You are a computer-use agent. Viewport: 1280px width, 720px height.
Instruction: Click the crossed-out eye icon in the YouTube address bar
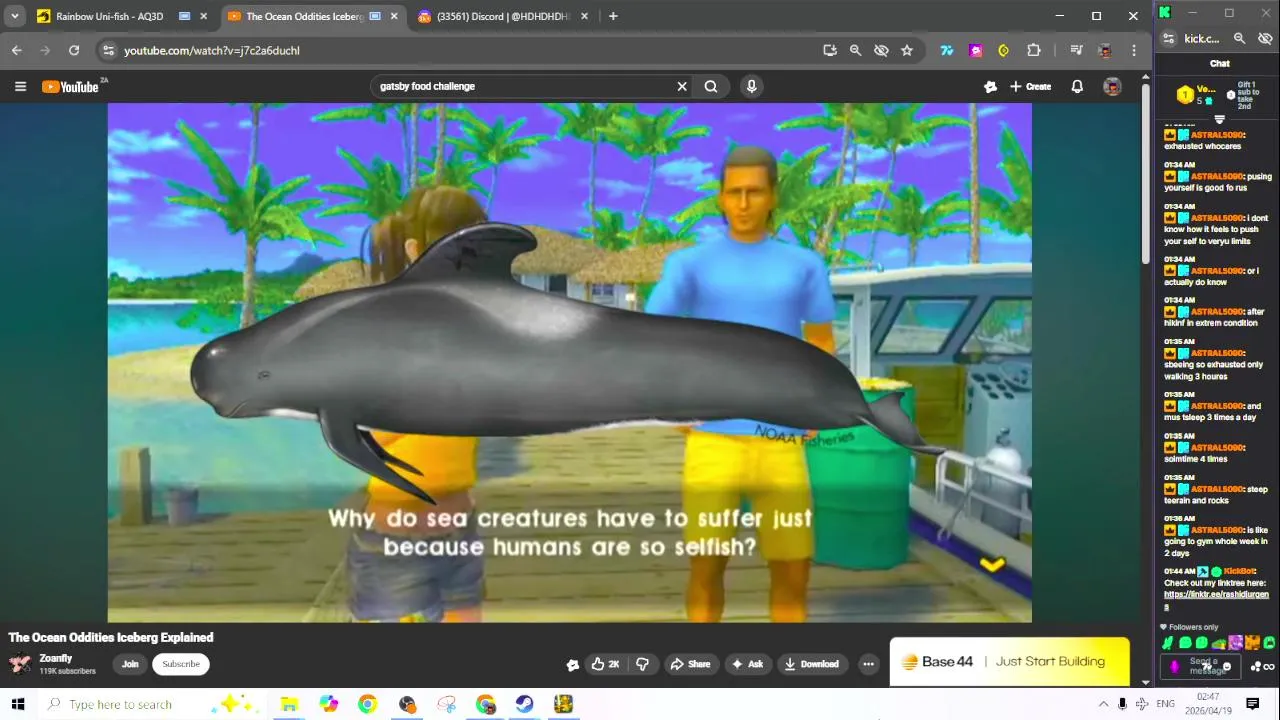pos(881,50)
